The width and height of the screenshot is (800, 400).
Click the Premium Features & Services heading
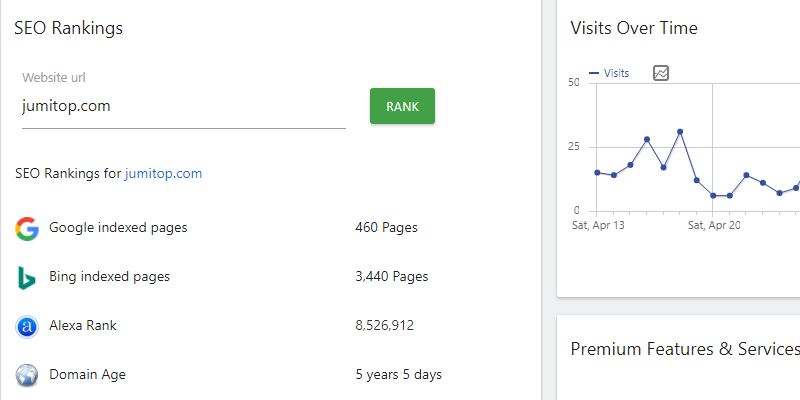(684, 349)
